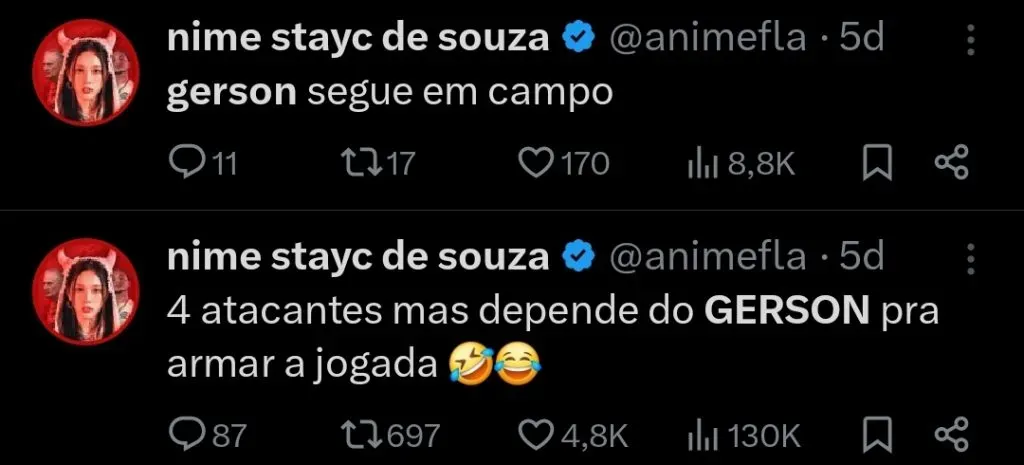Share the "4 atacantes" tweet

point(951,434)
